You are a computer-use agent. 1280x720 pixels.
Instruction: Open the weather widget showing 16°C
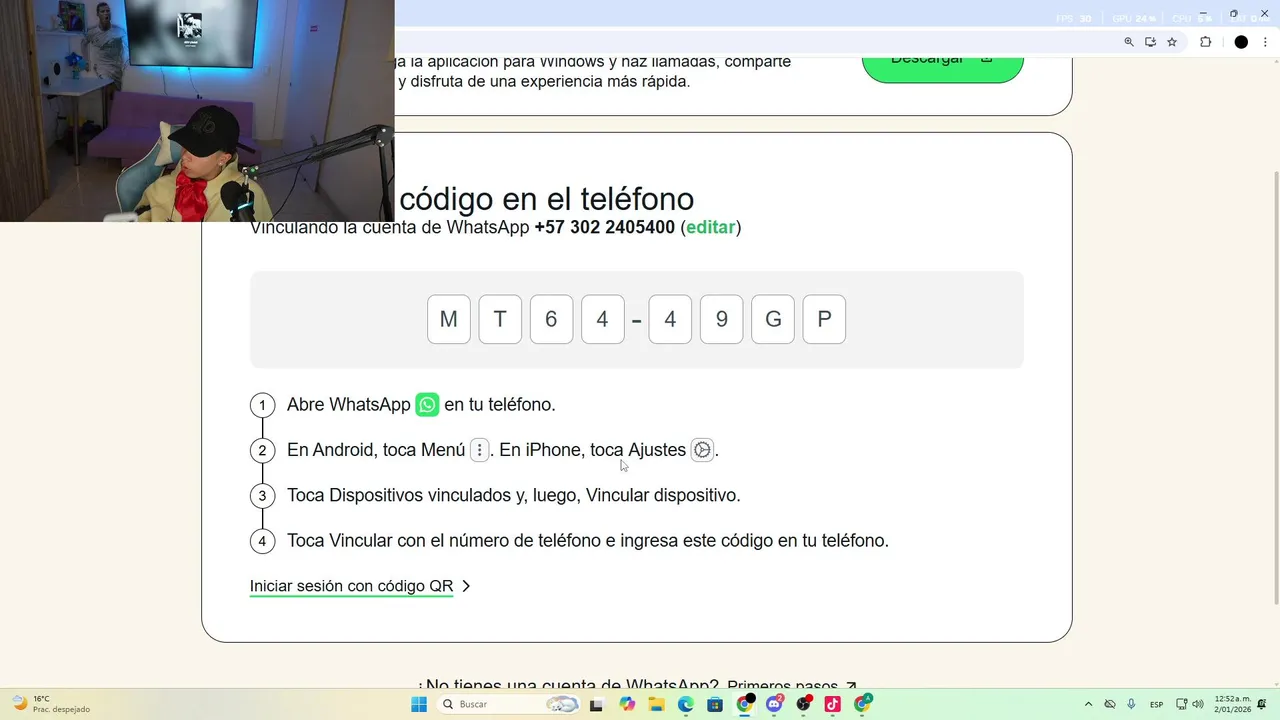click(50, 704)
